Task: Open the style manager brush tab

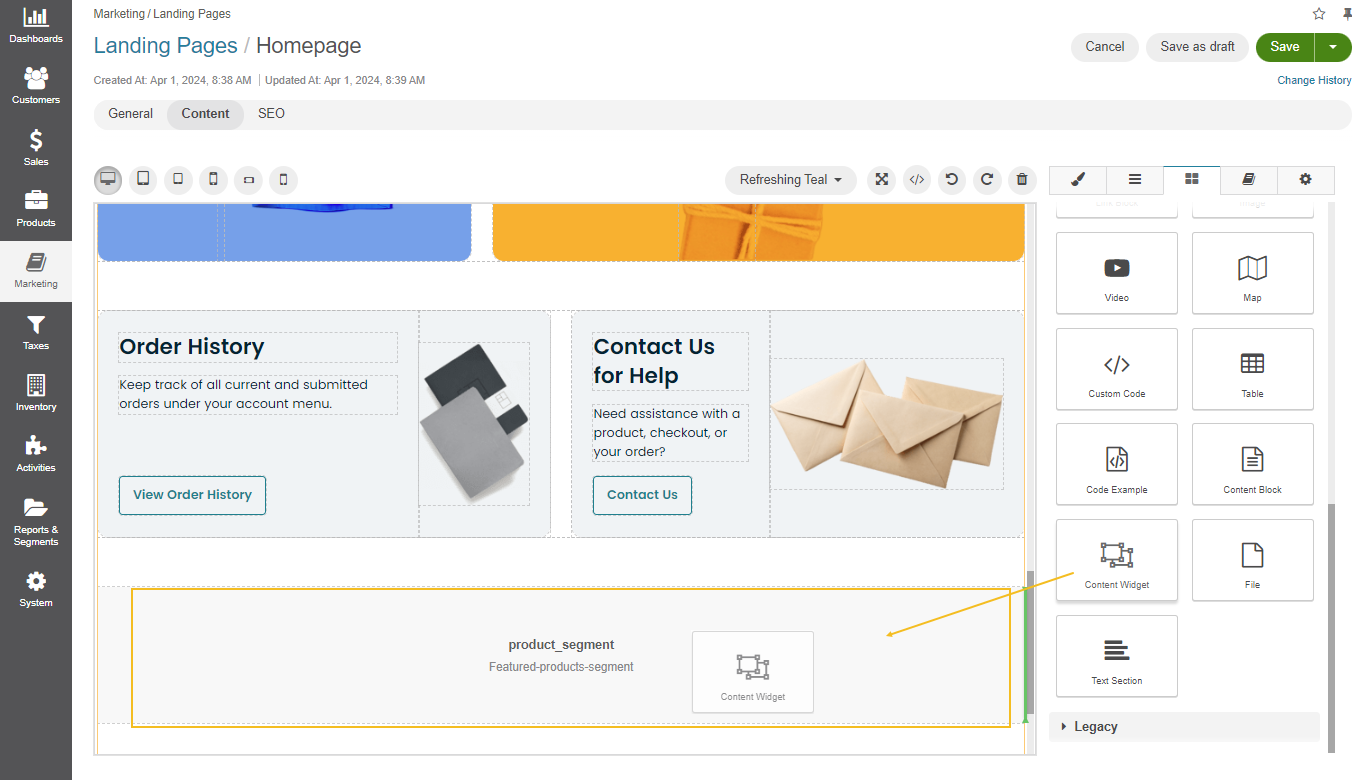Action: [x=1078, y=180]
